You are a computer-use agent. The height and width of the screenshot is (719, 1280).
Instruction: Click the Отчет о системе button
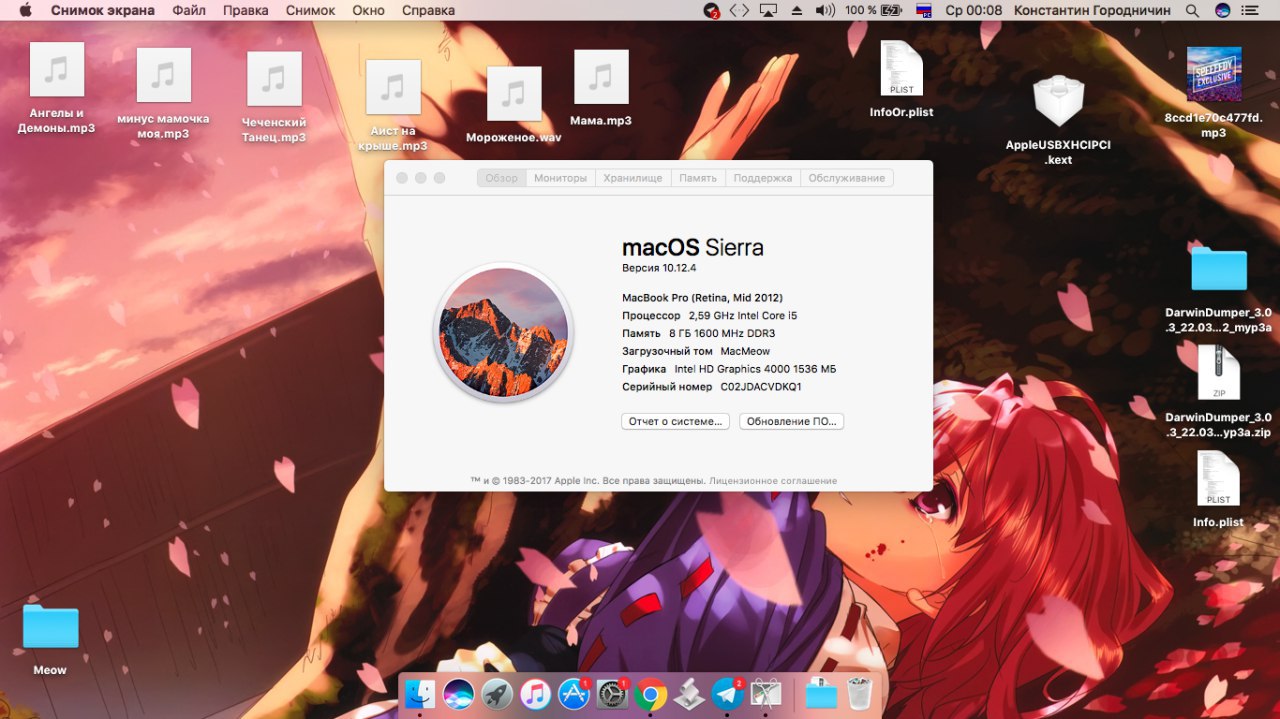(676, 421)
